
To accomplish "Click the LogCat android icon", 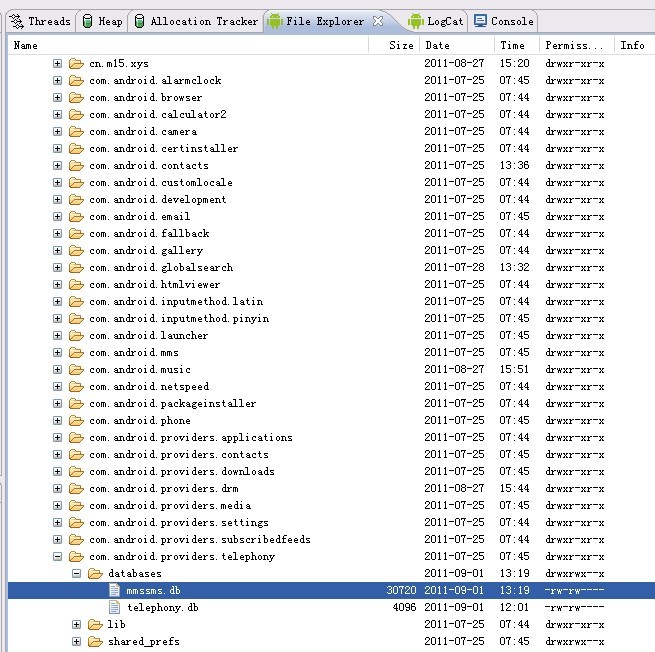I will click(416, 21).
